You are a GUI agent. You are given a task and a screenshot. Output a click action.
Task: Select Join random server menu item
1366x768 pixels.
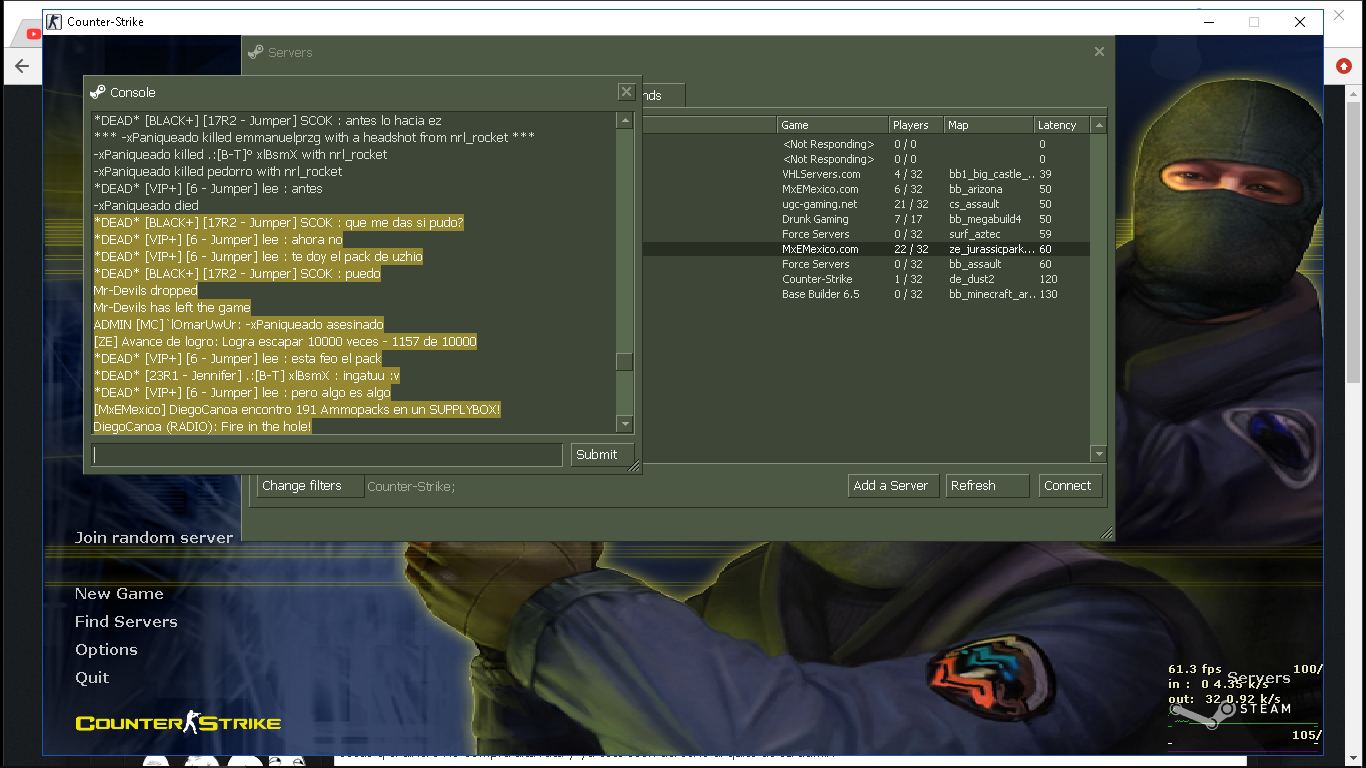(154, 538)
